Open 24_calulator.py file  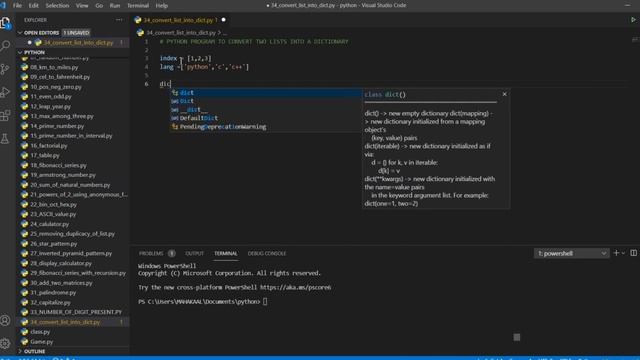tap(49, 224)
